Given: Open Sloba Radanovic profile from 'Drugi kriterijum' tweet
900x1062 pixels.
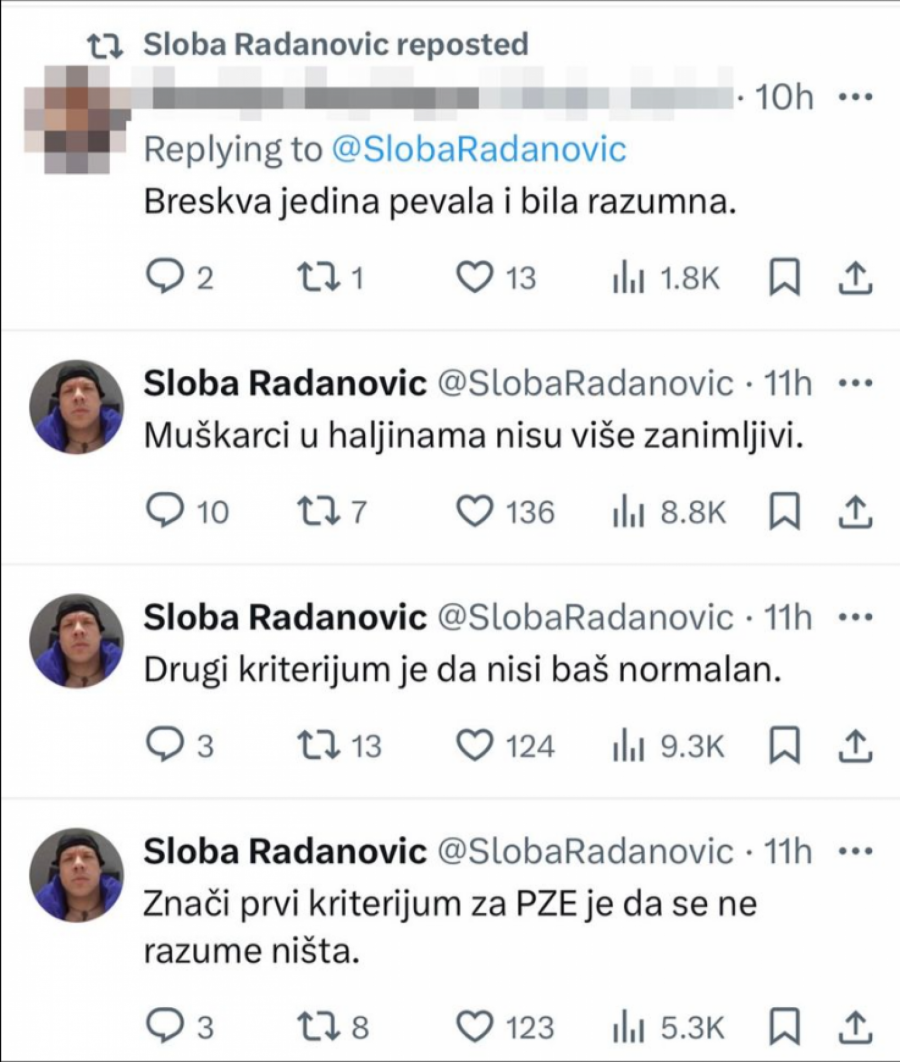Looking at the screenshot, I should coord(285,618).
